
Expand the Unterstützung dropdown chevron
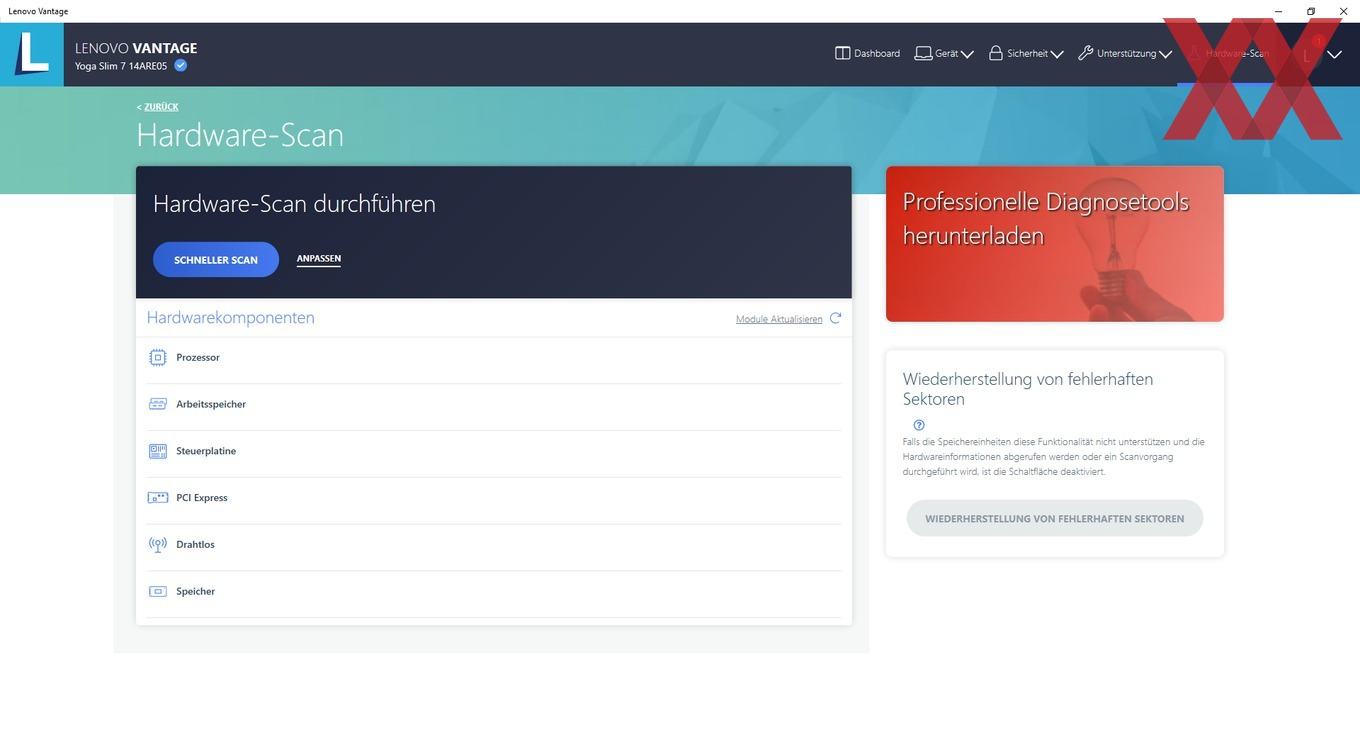(x=1165, y=55)
